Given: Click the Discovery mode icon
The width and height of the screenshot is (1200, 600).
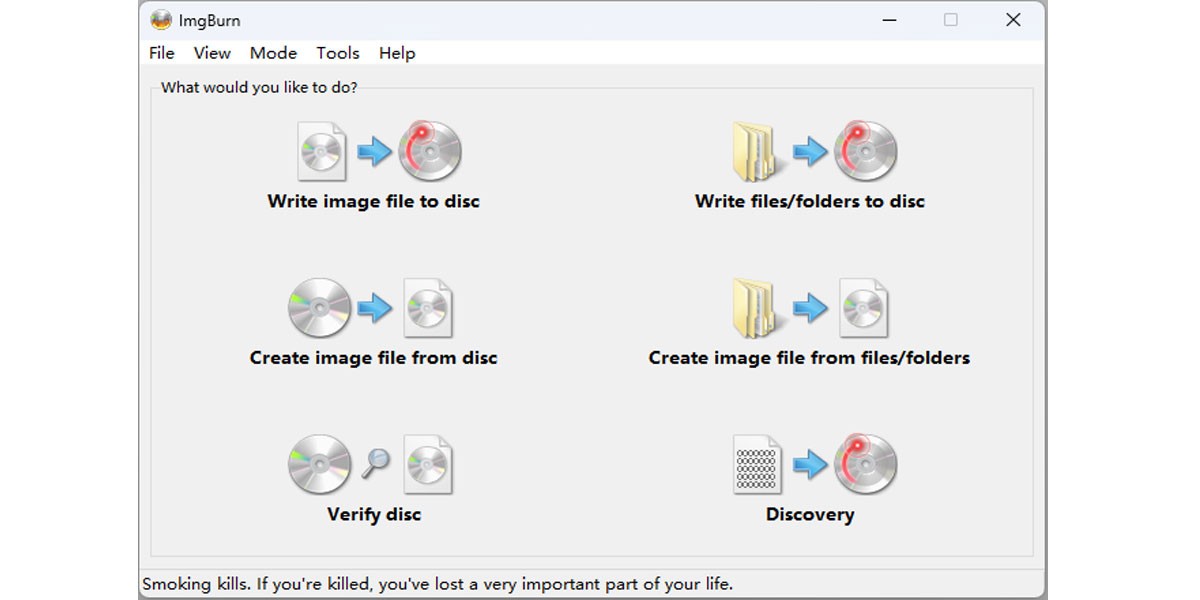Looking at the screenshot, I should tap(814, 465).
